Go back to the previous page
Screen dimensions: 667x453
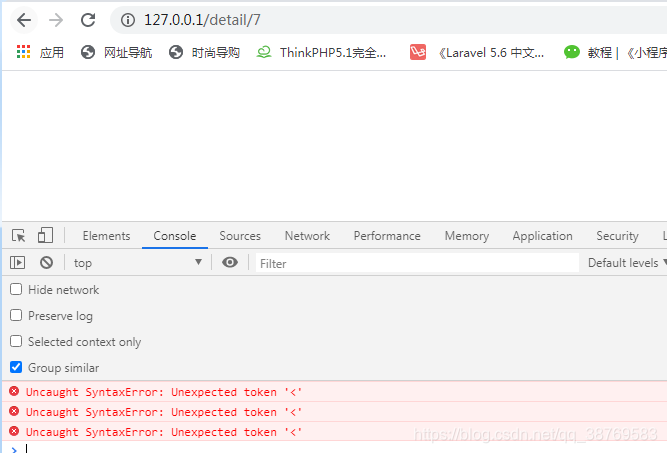coord(24,20)
